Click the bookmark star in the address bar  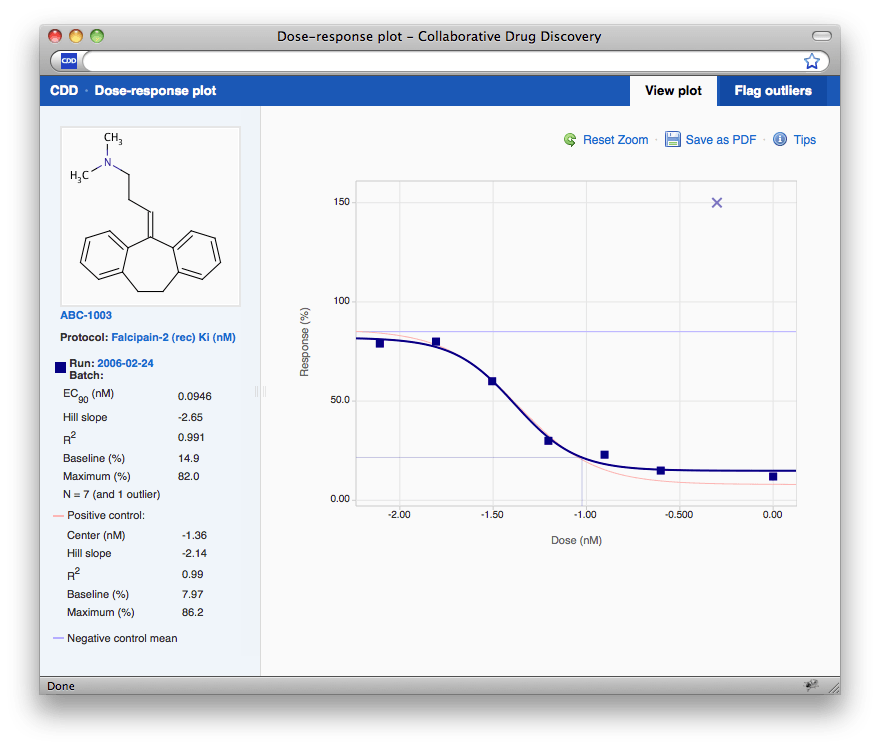click(813, 60)
